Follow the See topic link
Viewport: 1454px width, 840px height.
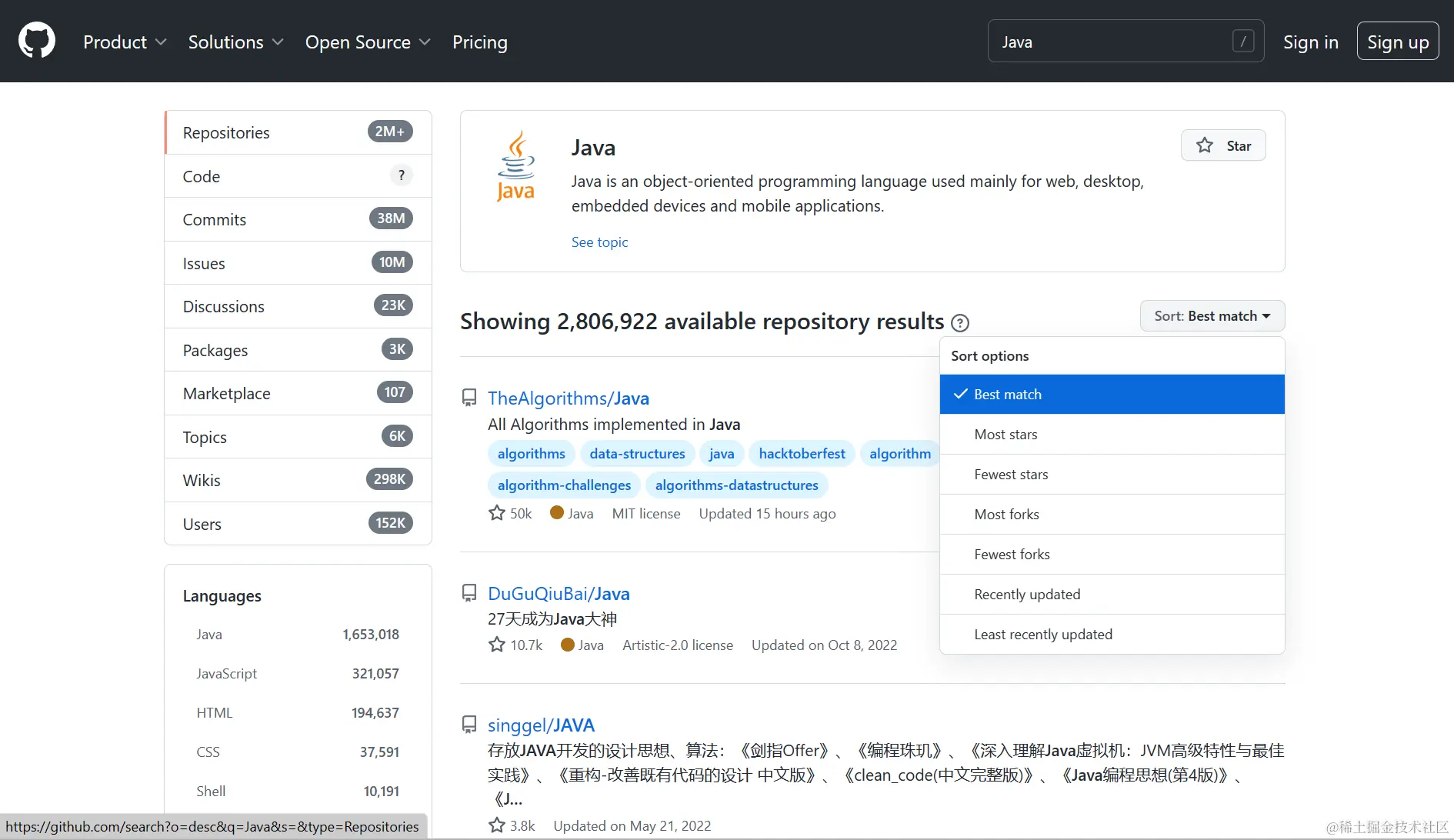point(599,242)
